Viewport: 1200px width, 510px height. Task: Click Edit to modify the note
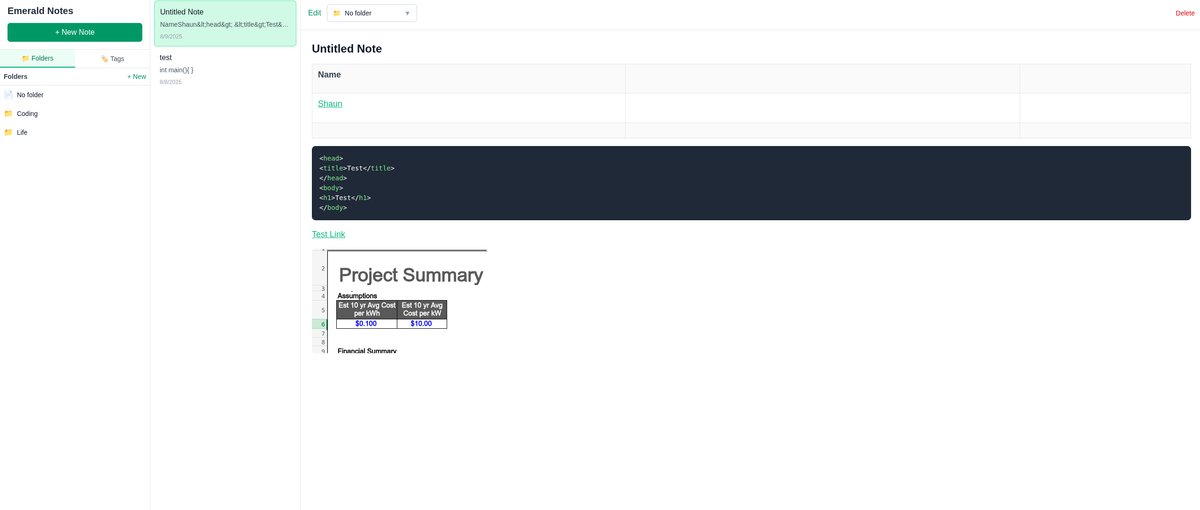(x=314, y=13)
